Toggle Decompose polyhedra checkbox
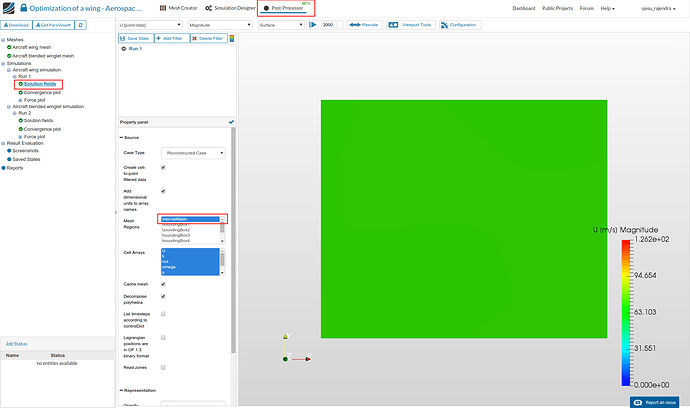This screenshot has width=690, height=408. 163,296
